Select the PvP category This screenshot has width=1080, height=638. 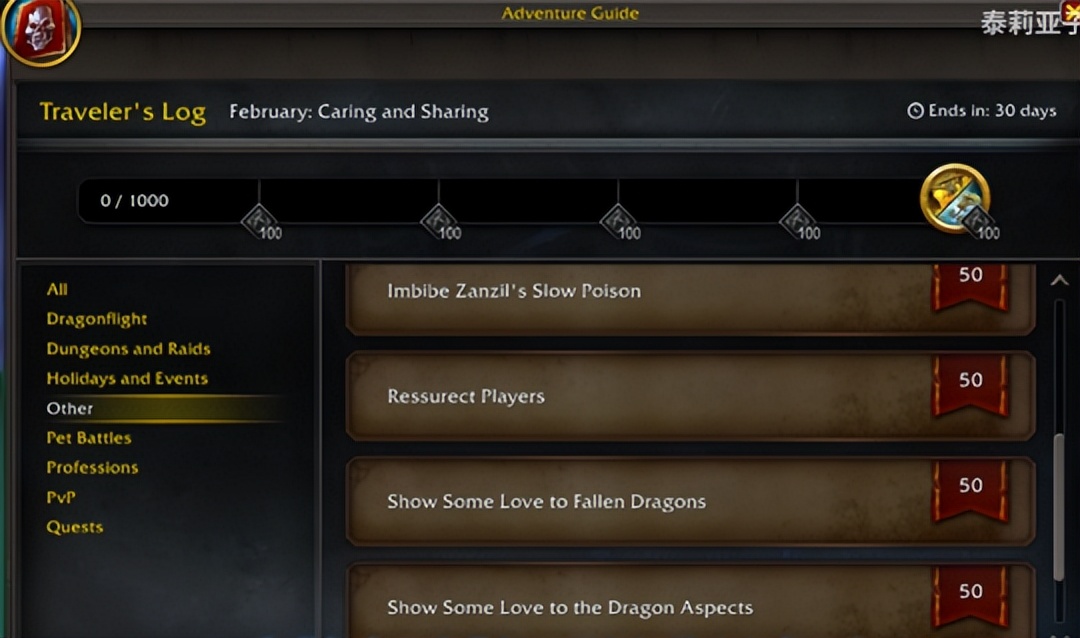pyautogui.click(x=61, y=497)
